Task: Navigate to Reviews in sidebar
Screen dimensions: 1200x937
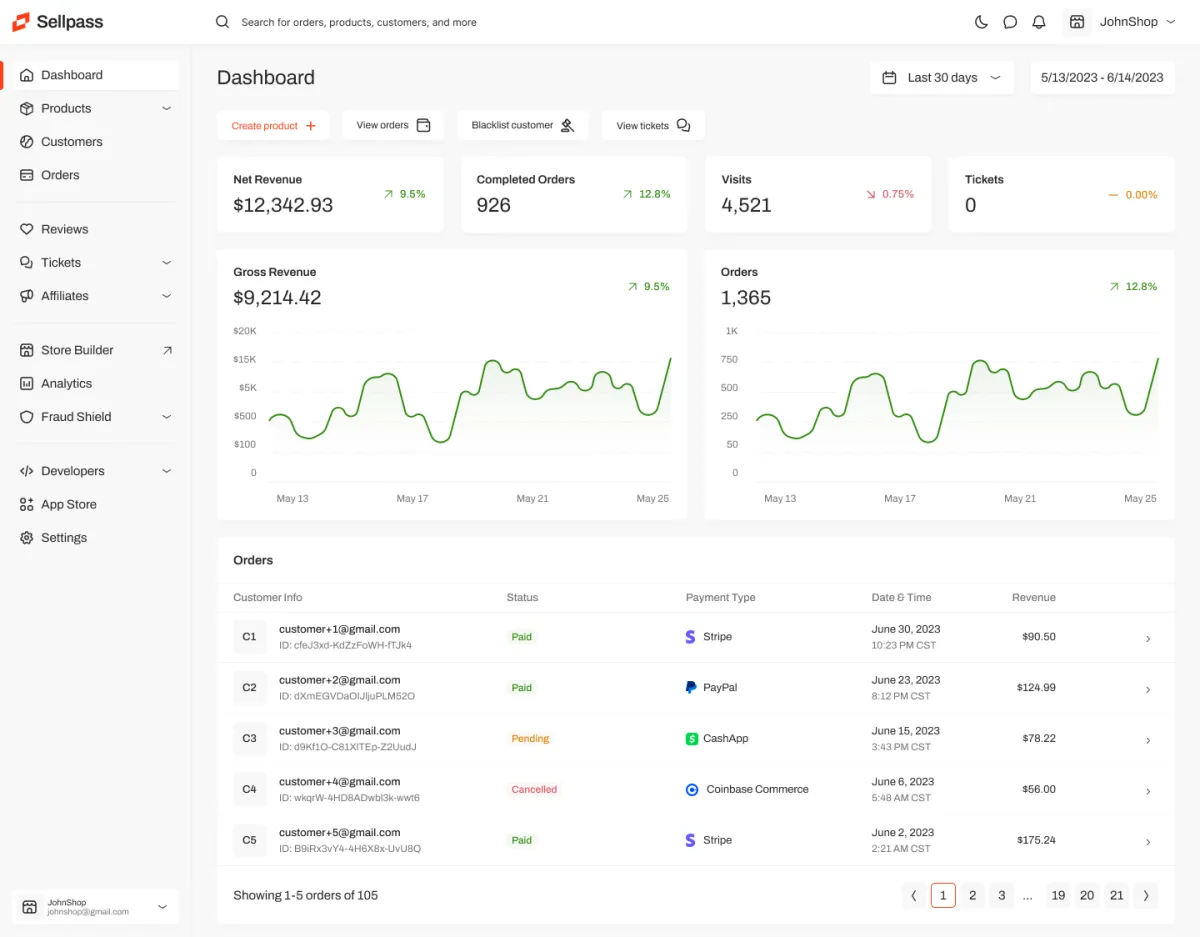Action: point(64,229)
